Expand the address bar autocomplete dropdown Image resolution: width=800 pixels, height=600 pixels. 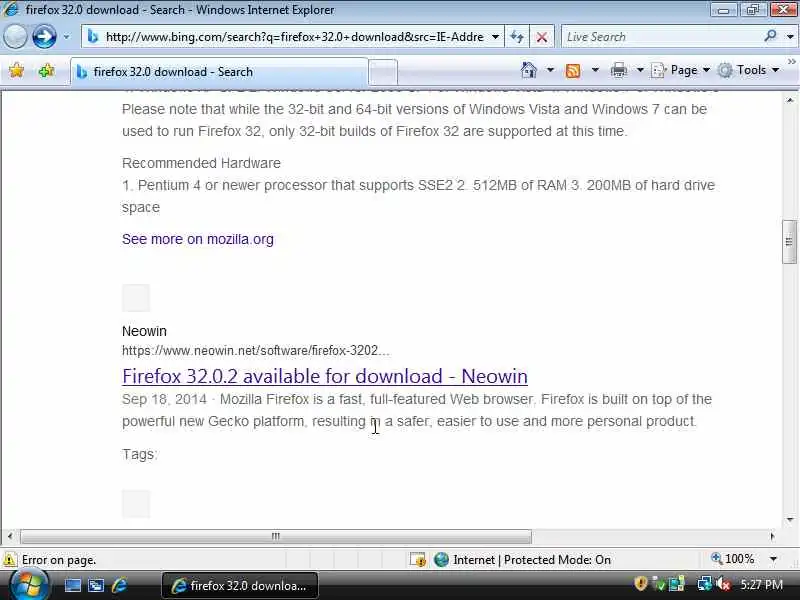(495, 37)
